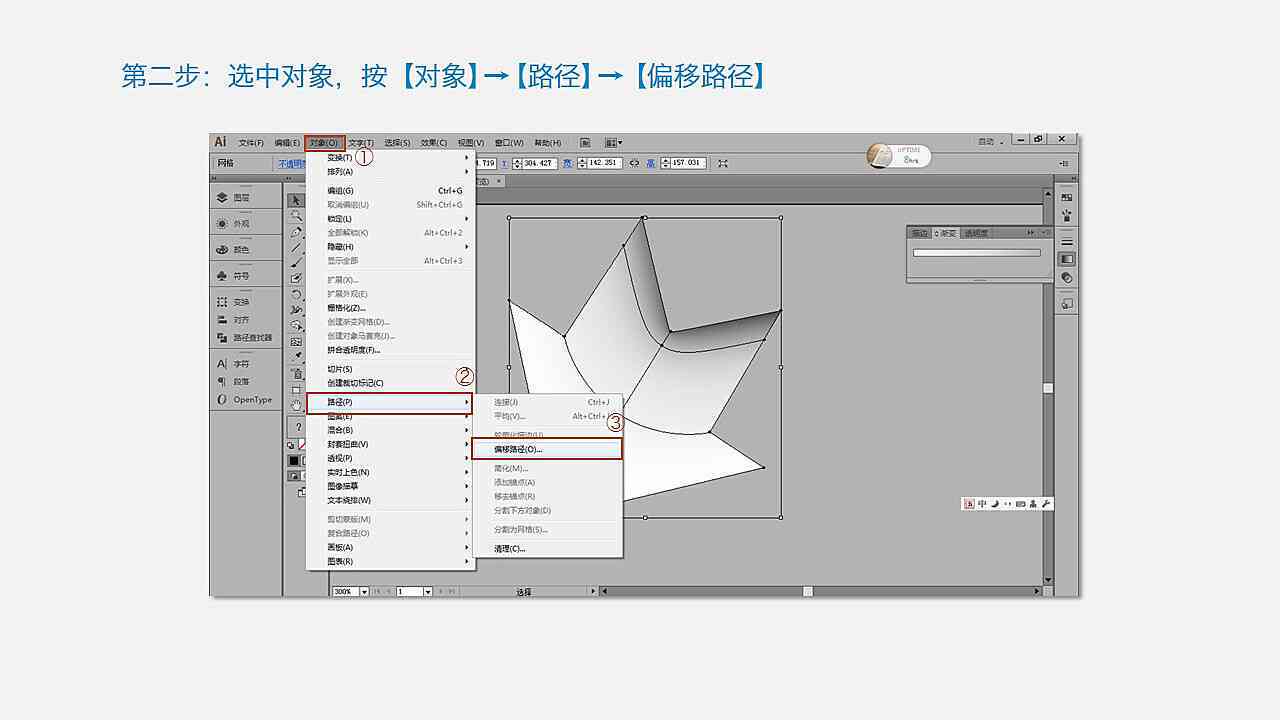Click the gradient bar in gradient panel
The image size is (1280, 720).
click(x=977, y=253)
